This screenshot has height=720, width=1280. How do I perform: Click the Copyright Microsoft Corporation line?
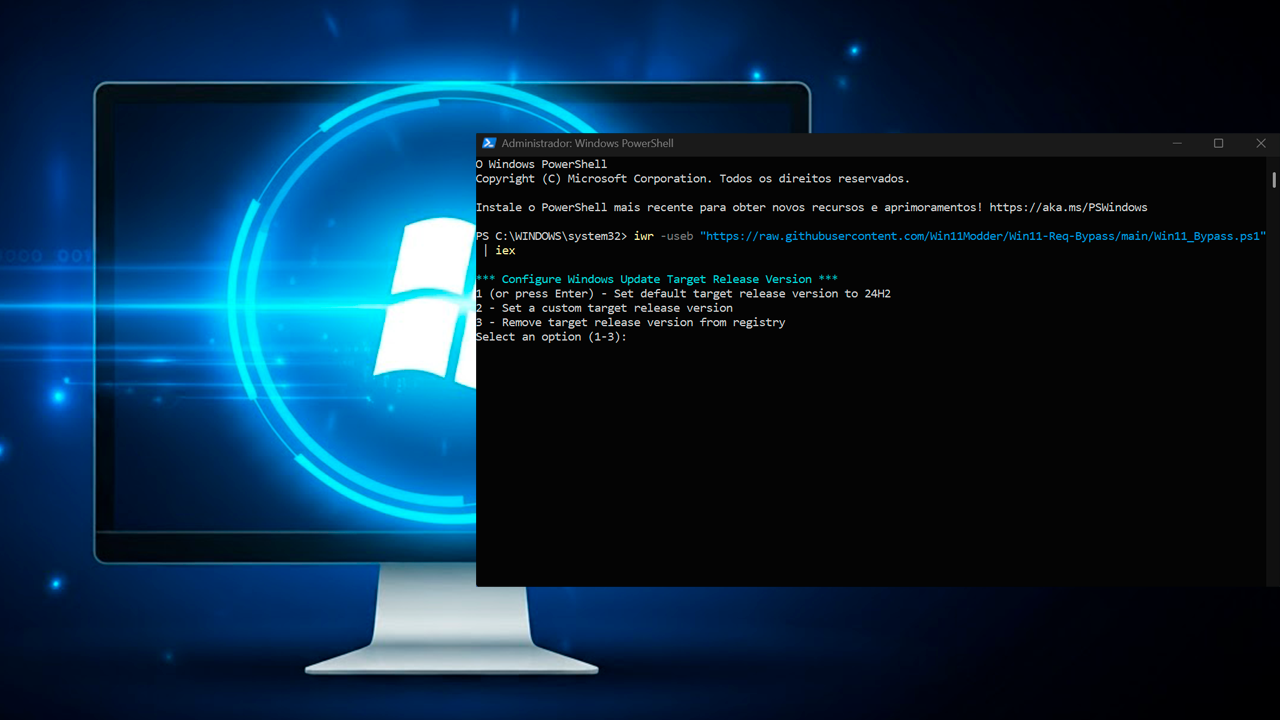pyautogui.click(x=692, y=178)
